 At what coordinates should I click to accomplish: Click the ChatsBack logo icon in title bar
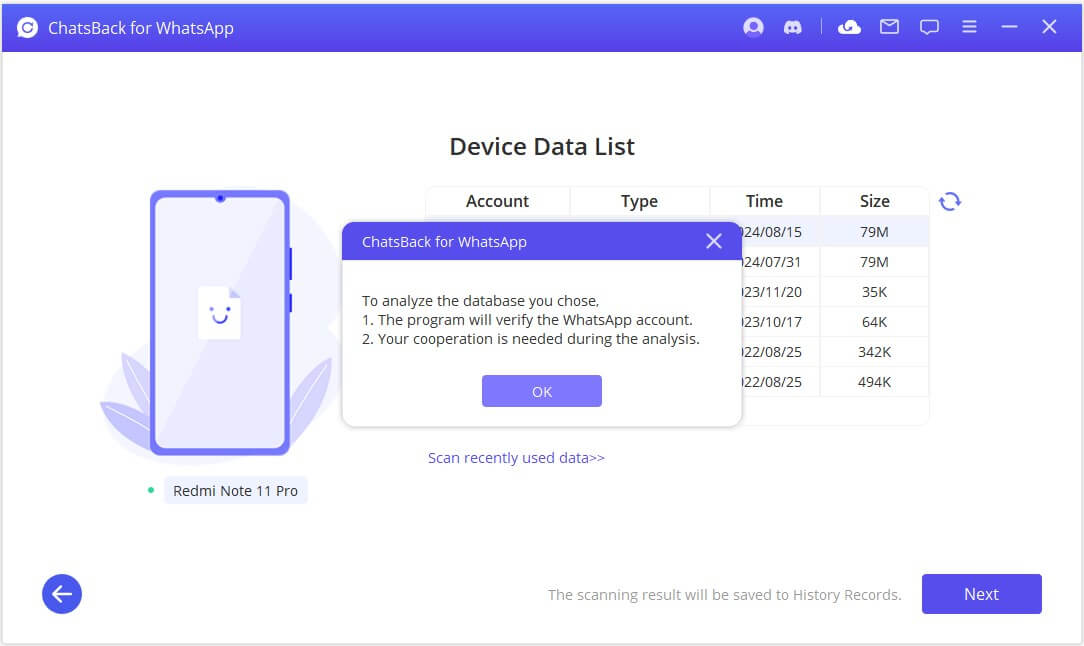28,28
